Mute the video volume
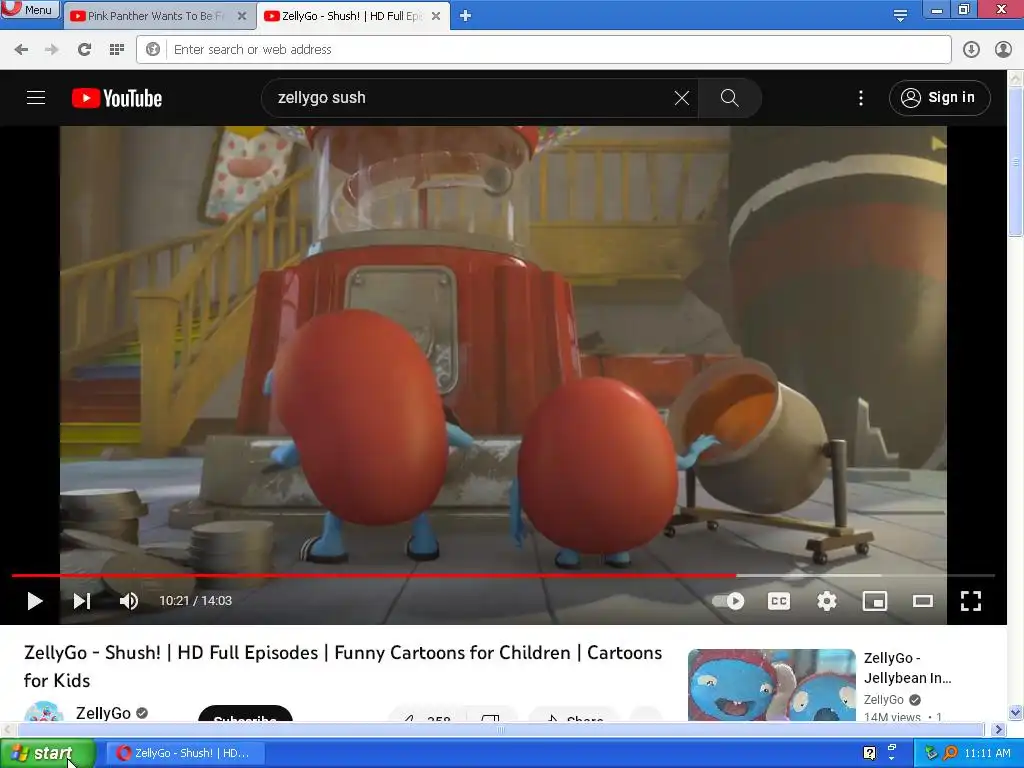The image size is (1024, 768). [129, 601]
